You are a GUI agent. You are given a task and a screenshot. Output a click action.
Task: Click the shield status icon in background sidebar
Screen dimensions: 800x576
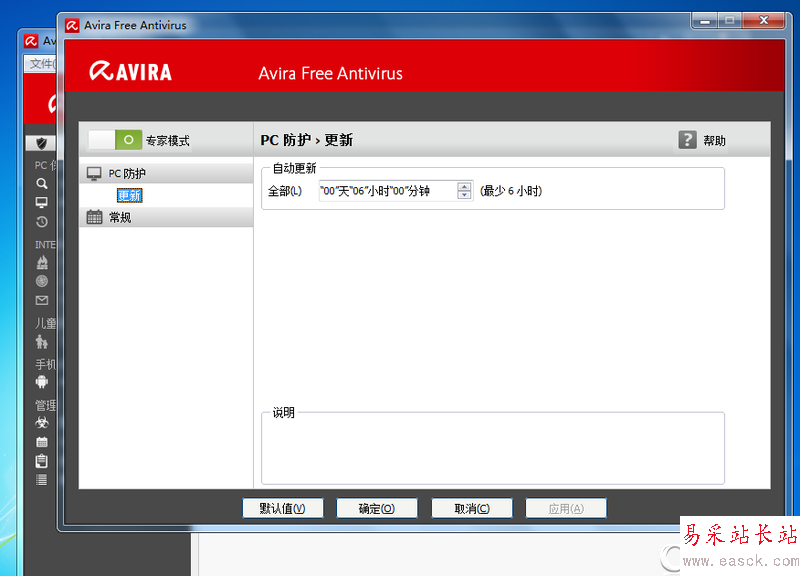point(41,143)
